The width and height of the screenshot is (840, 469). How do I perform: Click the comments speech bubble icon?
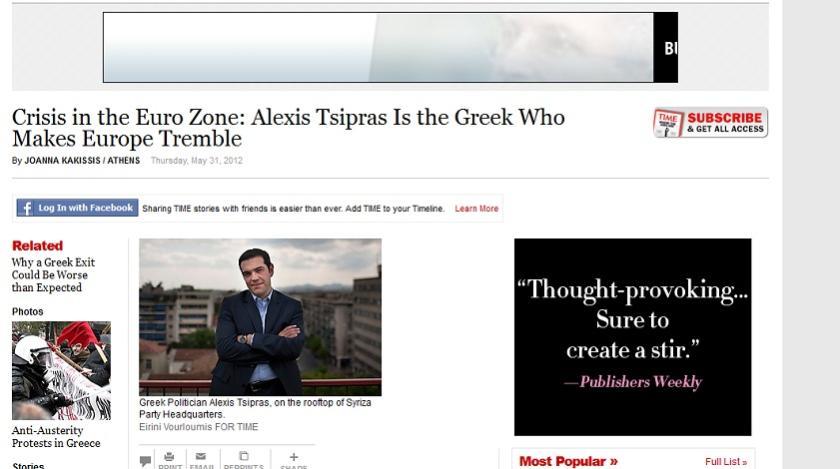point(146,461)
